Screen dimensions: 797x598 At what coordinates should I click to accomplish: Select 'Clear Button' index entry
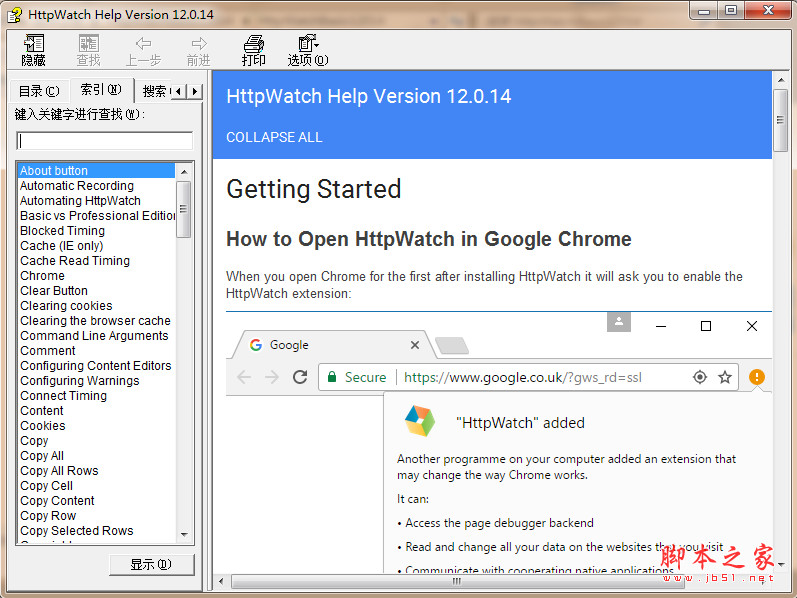(54, 290)
